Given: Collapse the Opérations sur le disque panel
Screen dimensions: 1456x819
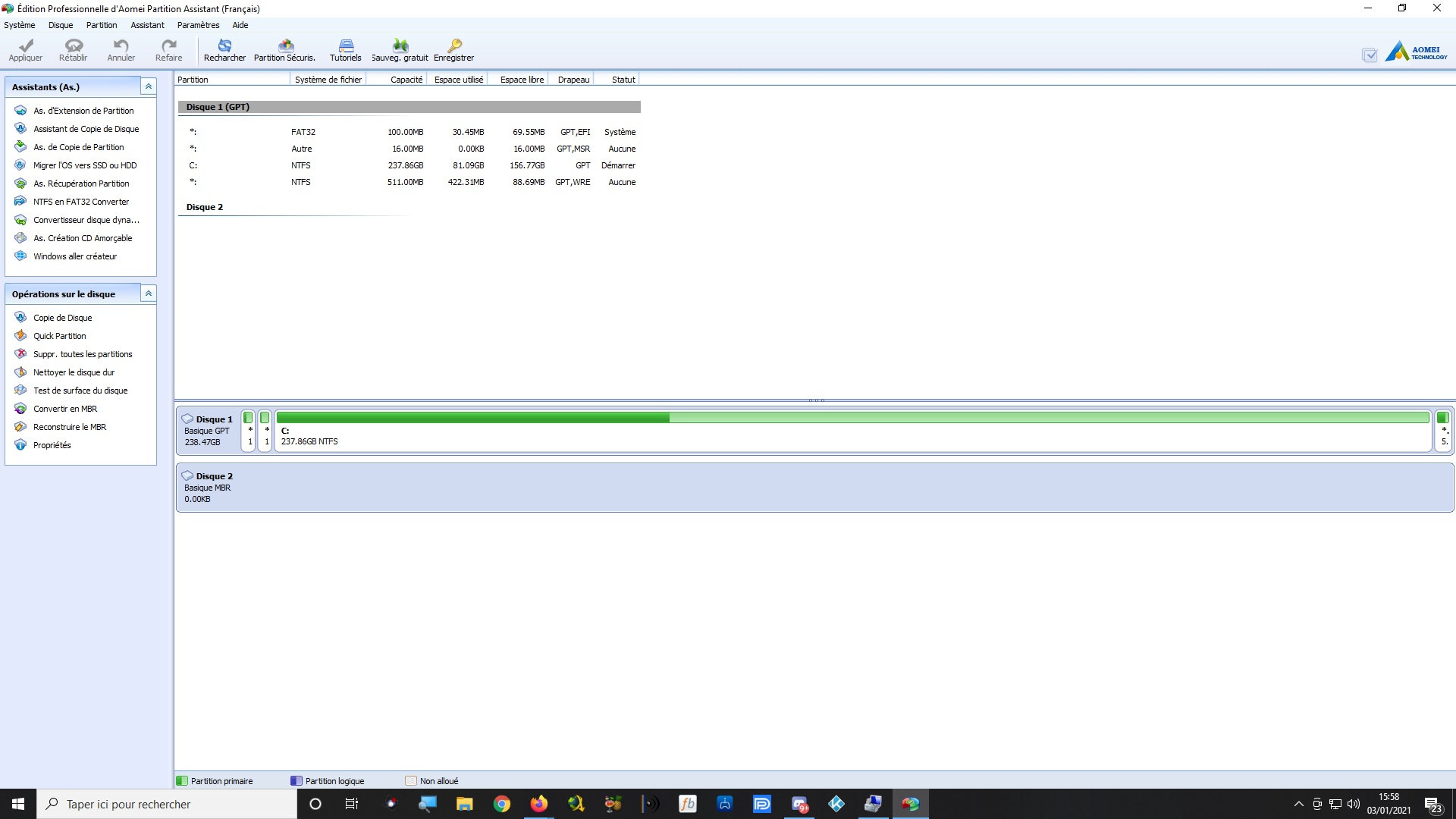Looking at the screenshot, I should (x=149, y=293).
